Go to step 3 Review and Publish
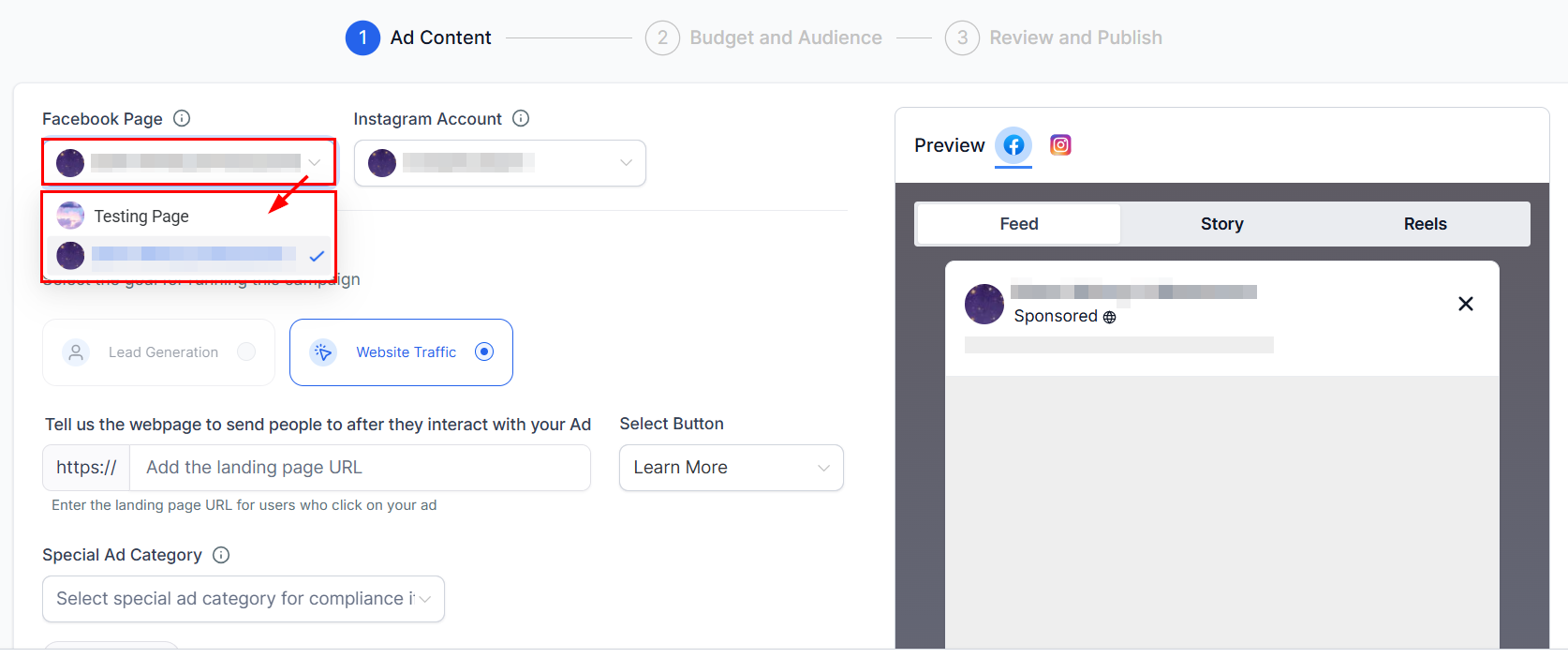Viewport: 1568px width, 658px height. point(1054,37)
